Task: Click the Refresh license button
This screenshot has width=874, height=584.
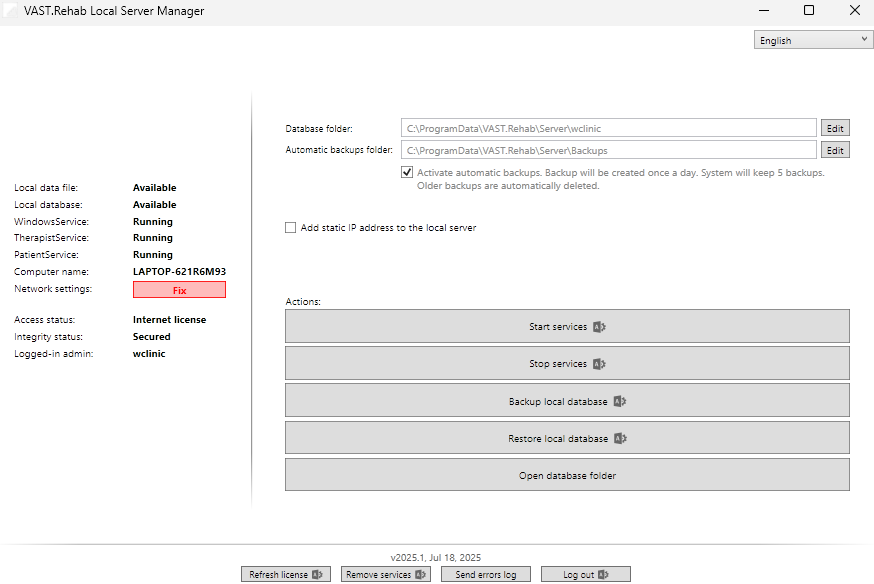Action: coord(286,574)
